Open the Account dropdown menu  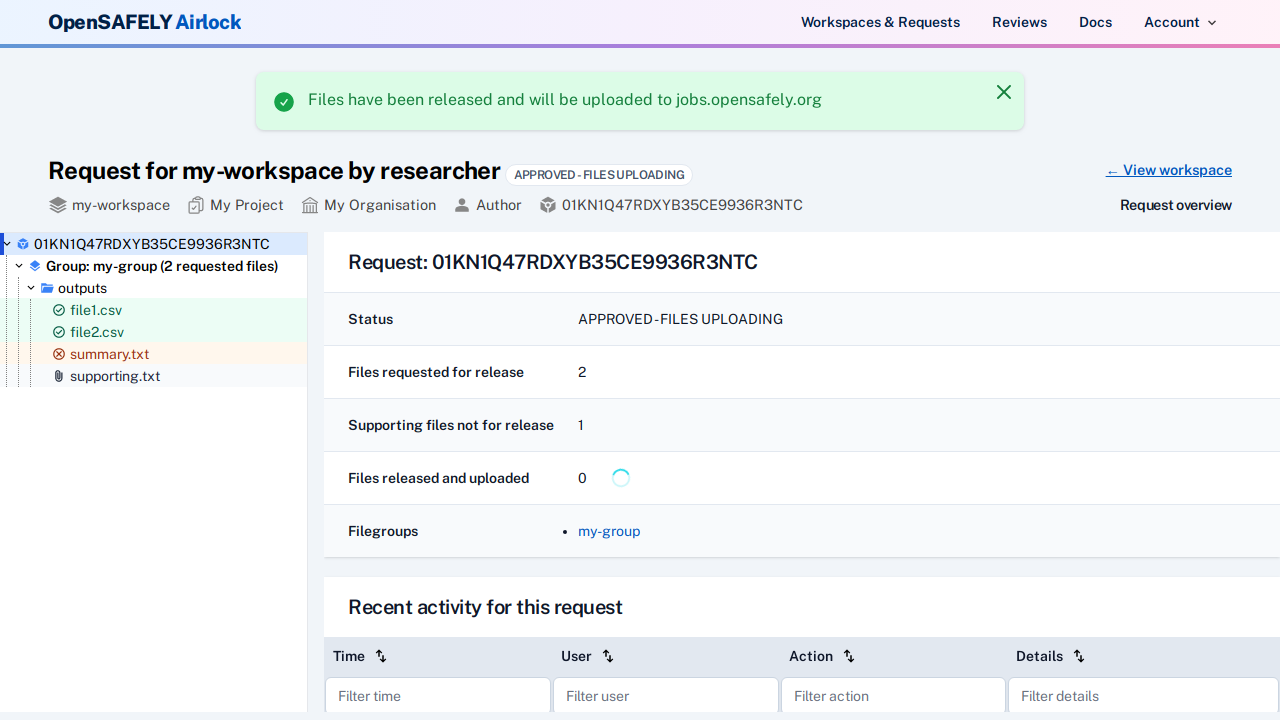[1180, 22]
